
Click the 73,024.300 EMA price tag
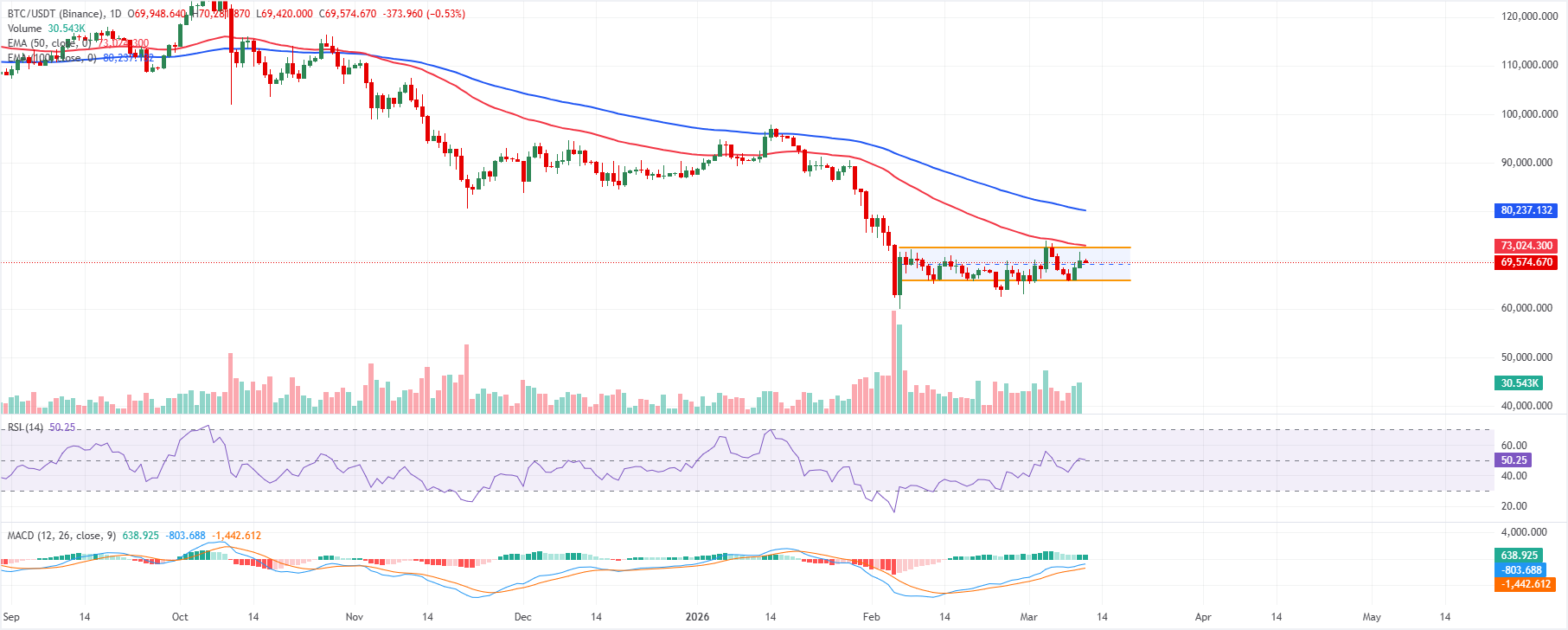(x=1526, y=247)
